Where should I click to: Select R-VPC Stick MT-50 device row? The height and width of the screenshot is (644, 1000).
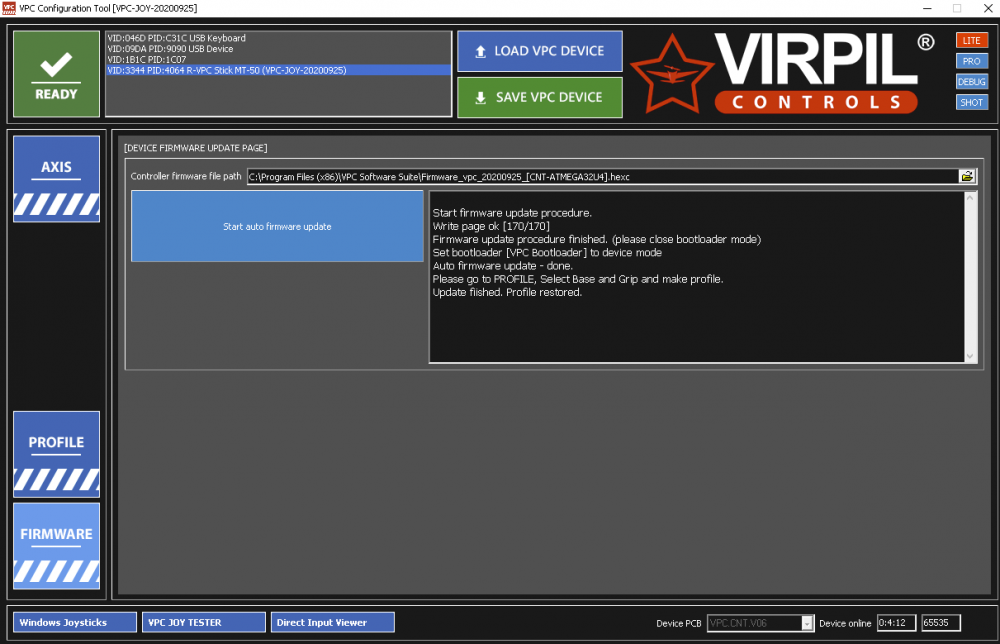[x=278, y=70]
